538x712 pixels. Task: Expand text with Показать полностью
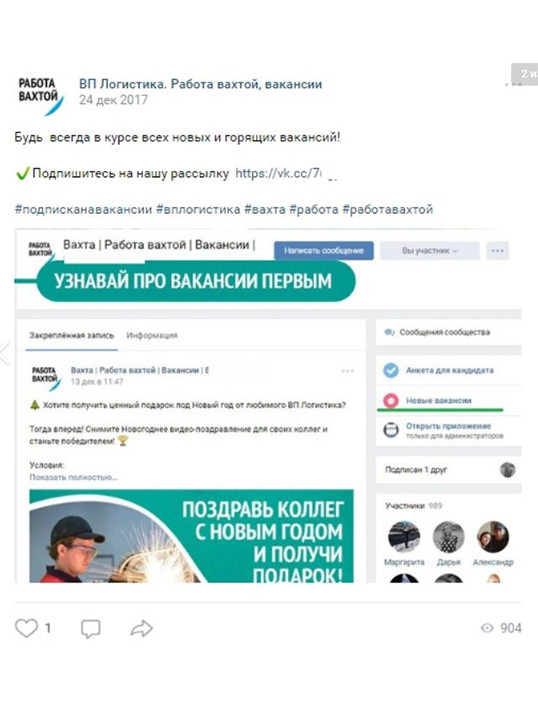(73, 477)
